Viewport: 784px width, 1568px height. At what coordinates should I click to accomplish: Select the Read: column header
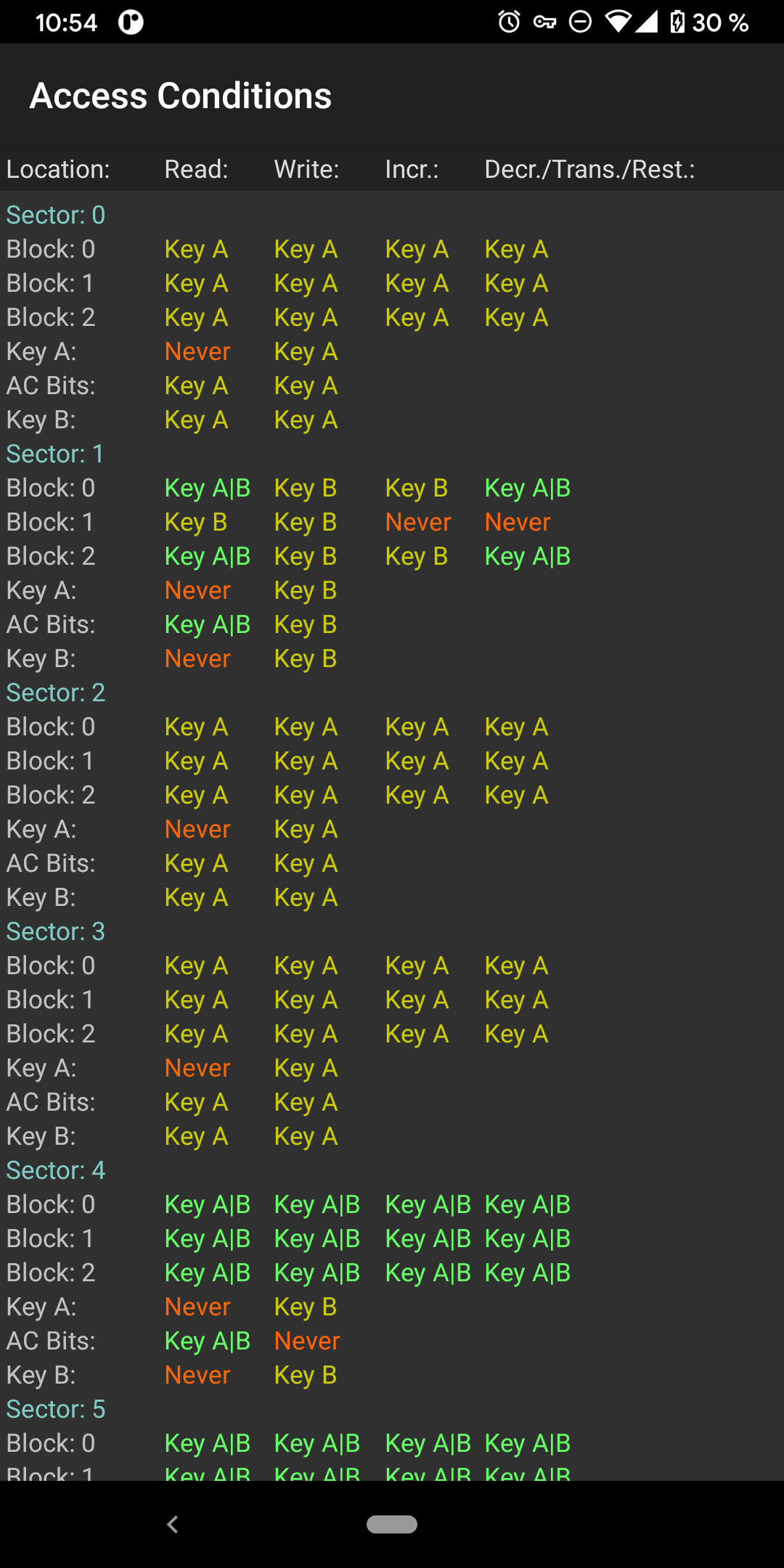click(x=196, y=169)
